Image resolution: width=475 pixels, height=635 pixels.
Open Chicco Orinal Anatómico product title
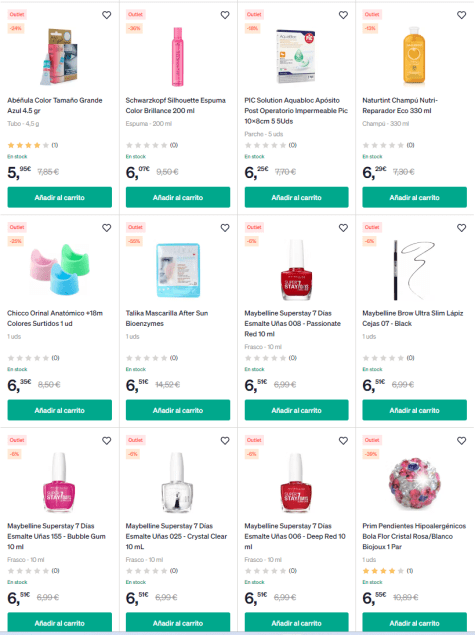(x=55, y=318)
